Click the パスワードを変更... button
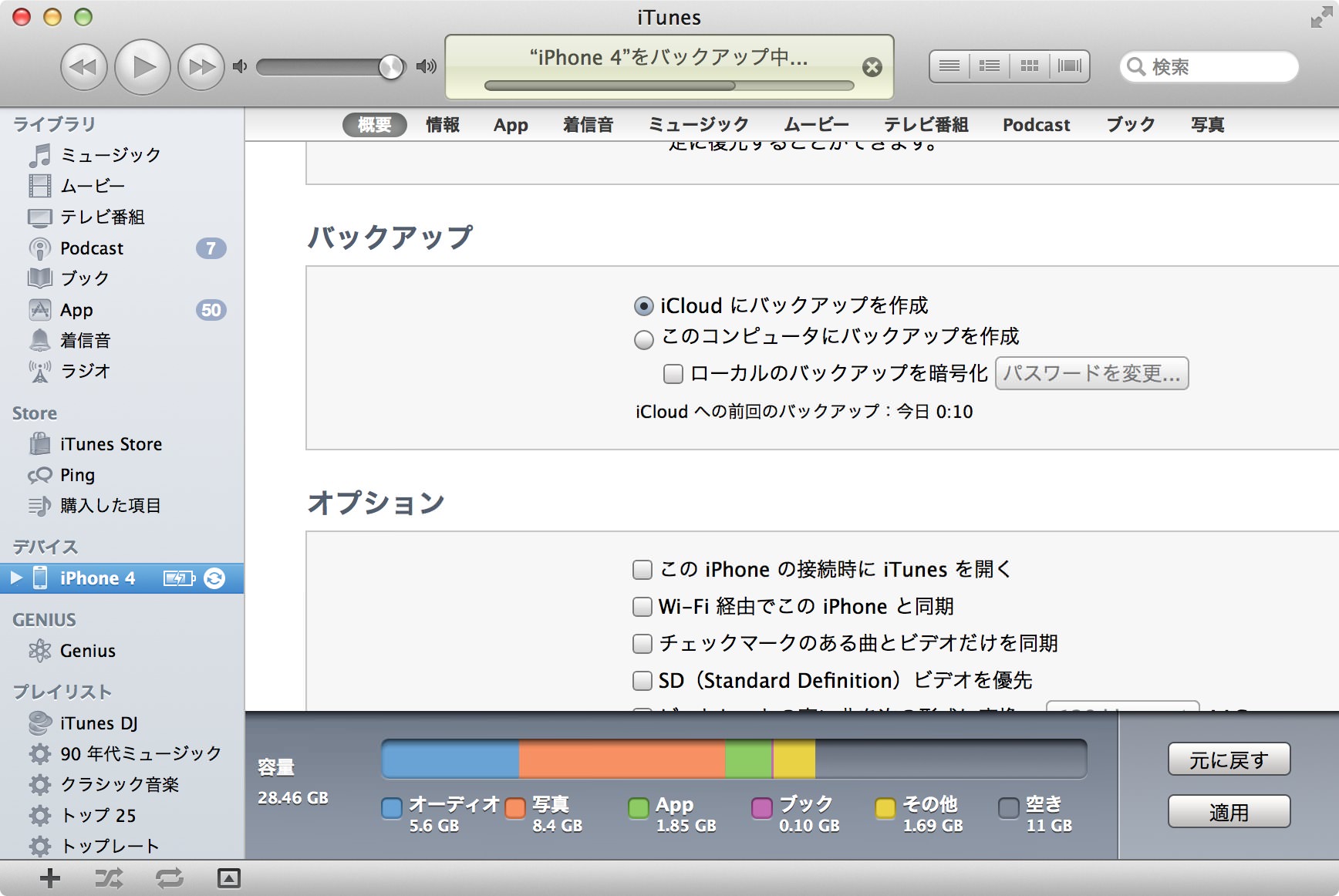 [x=1091, y=373]
